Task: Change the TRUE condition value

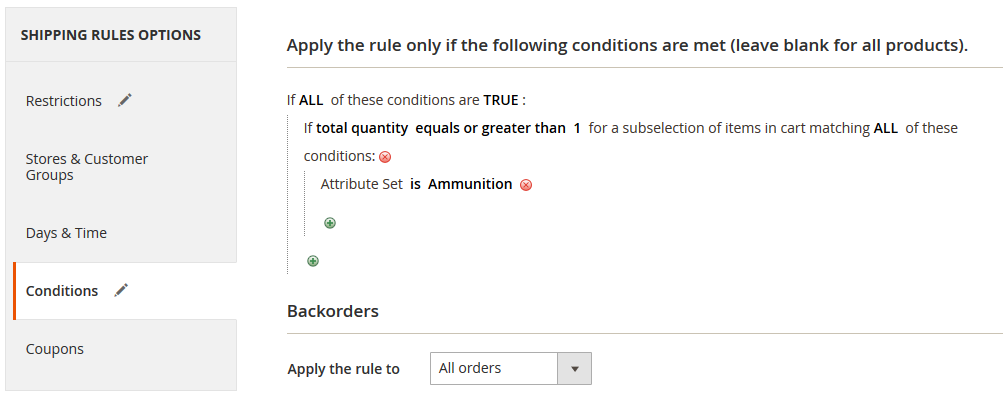Action: pos(501,101)
